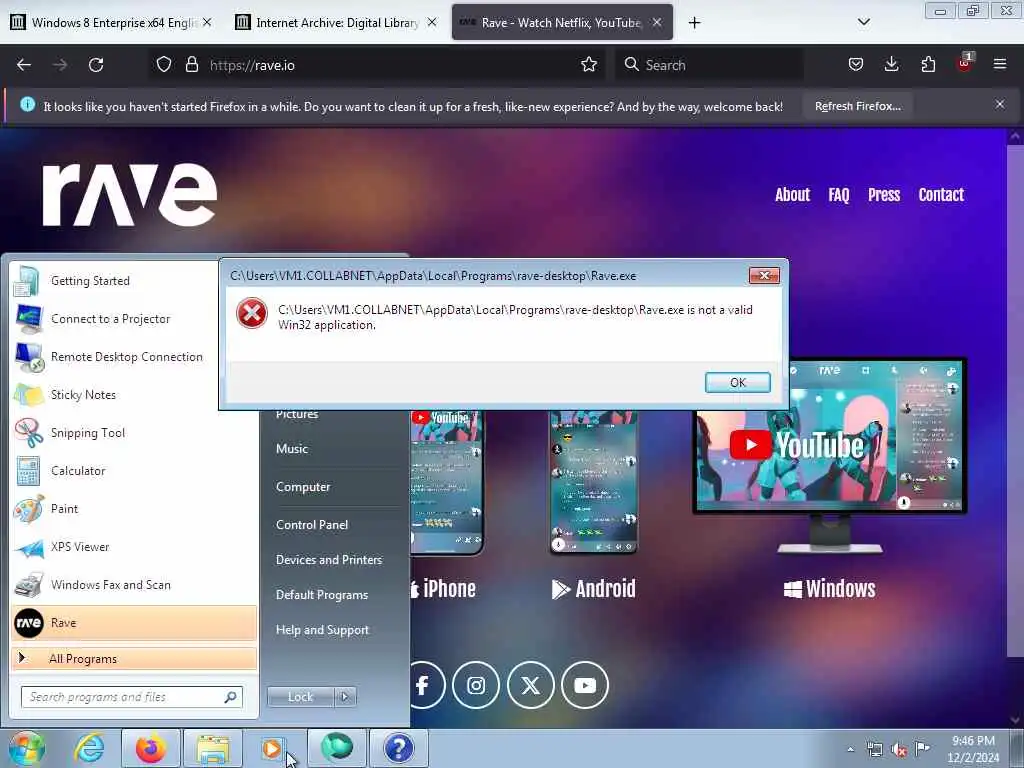The image size is (1024, 768).
Task: Expand the list all tabs chevron
Action: click(863, 23)
